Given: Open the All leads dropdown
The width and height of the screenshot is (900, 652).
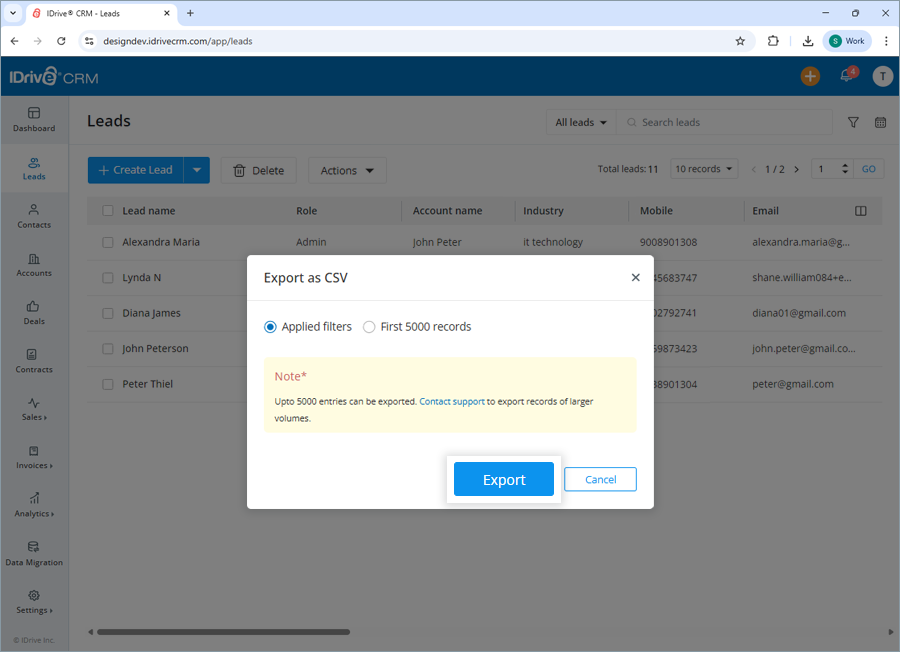Looking at the screenshot, I should tap(580, 121).
